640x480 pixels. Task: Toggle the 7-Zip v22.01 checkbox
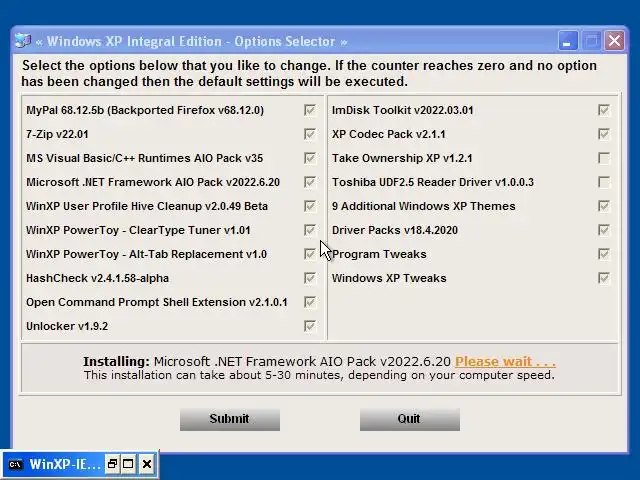tap(309, 134)
